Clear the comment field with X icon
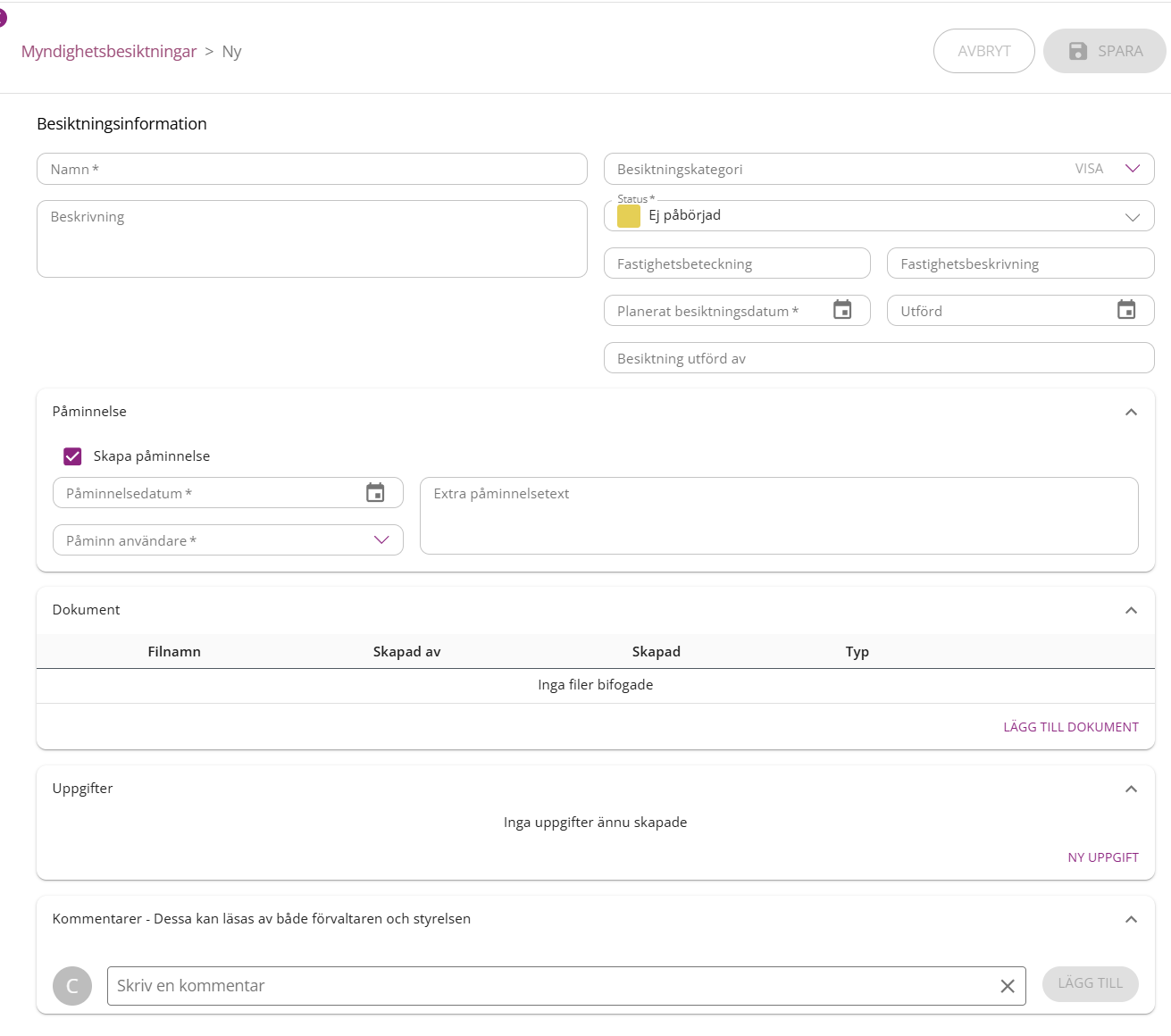 coord(1008,986)
